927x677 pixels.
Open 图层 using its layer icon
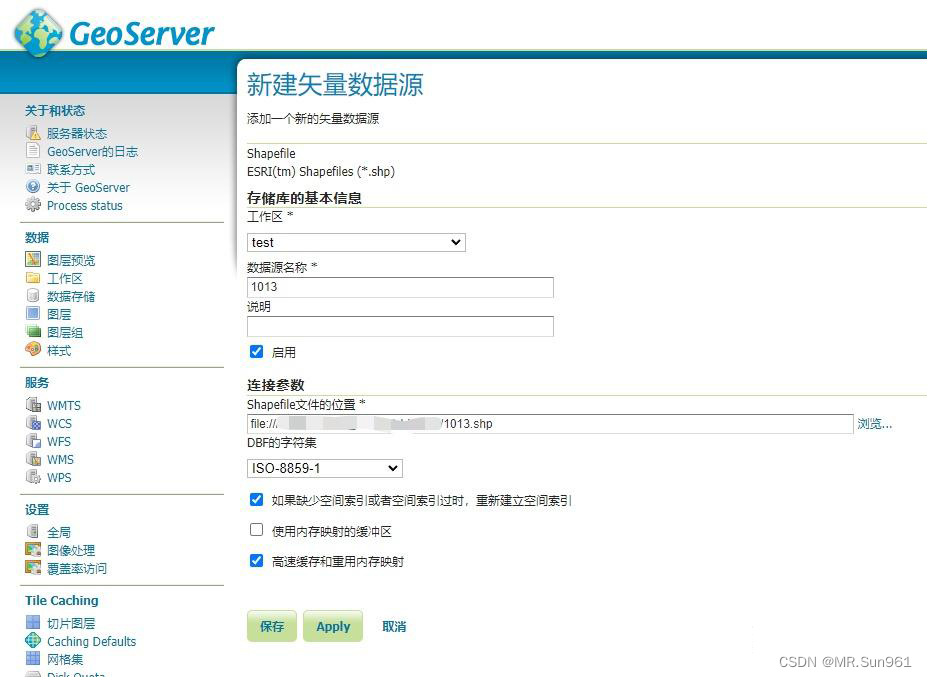32,313
